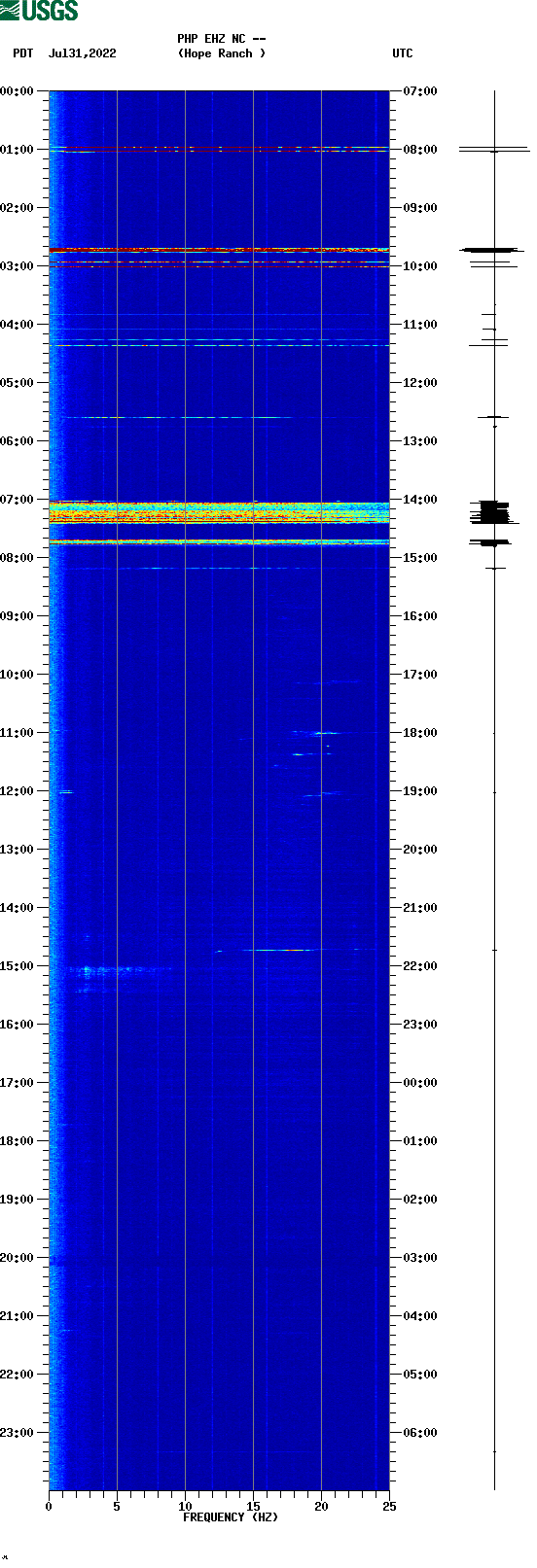
Task: Click the 'UTC' timezone label
Action: [403, 53]
